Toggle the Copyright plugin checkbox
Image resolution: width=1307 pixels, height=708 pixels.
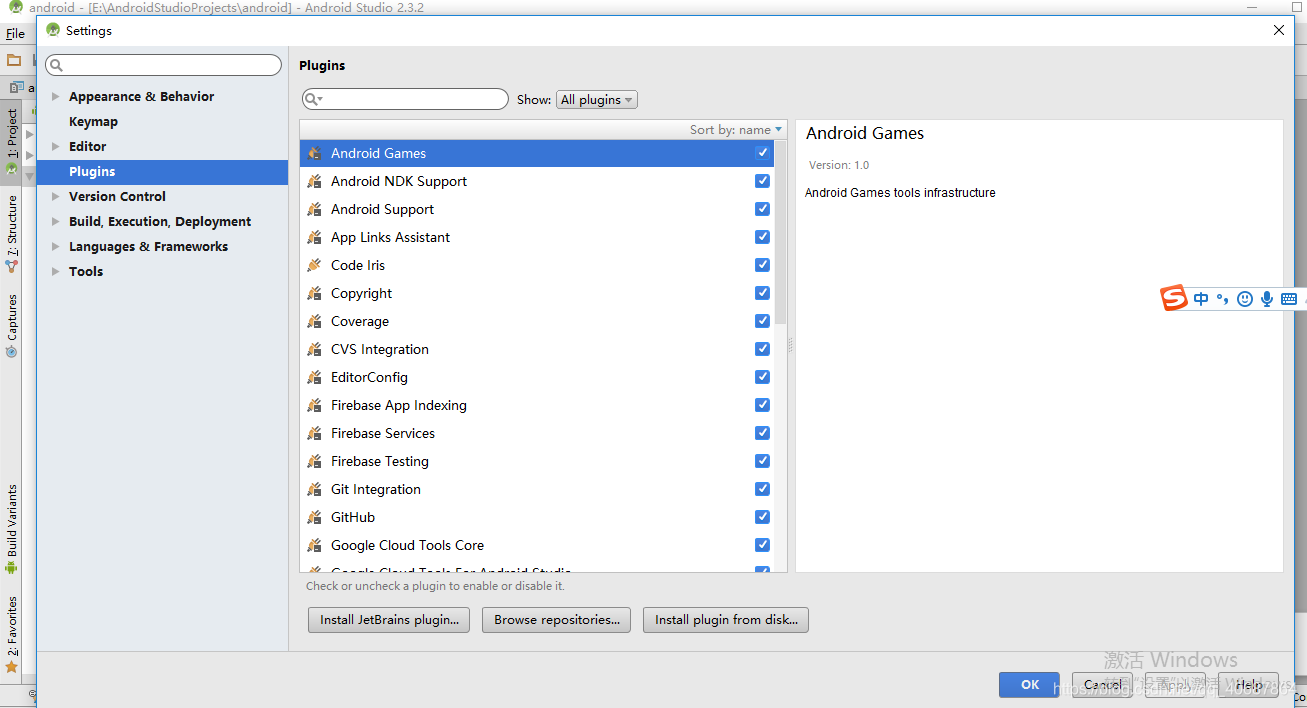763,293
